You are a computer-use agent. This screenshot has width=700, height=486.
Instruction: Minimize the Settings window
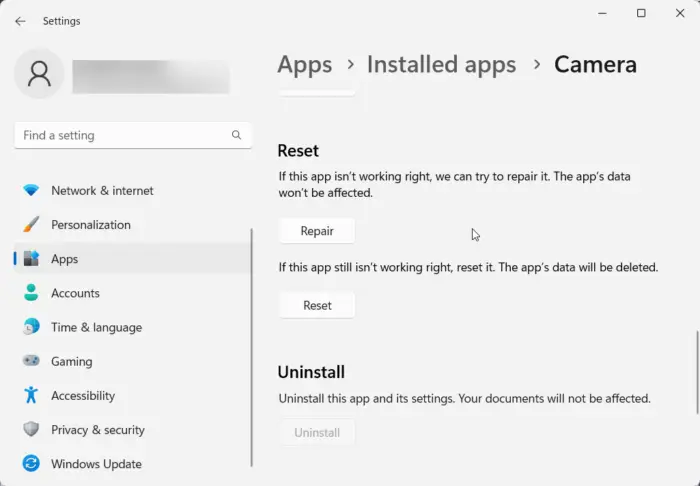pyautogui.click(x=602, y=13)
